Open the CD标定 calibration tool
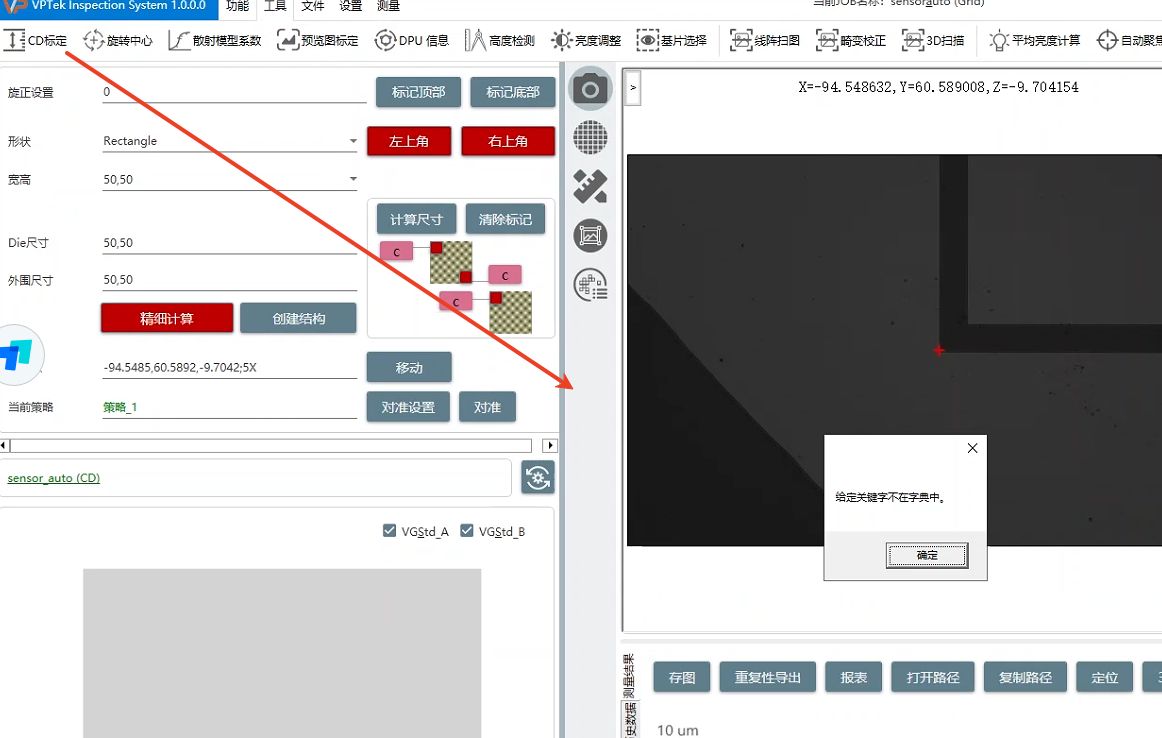The width and height of the screenshot is (1162, 738). click(x=37, y=41)
